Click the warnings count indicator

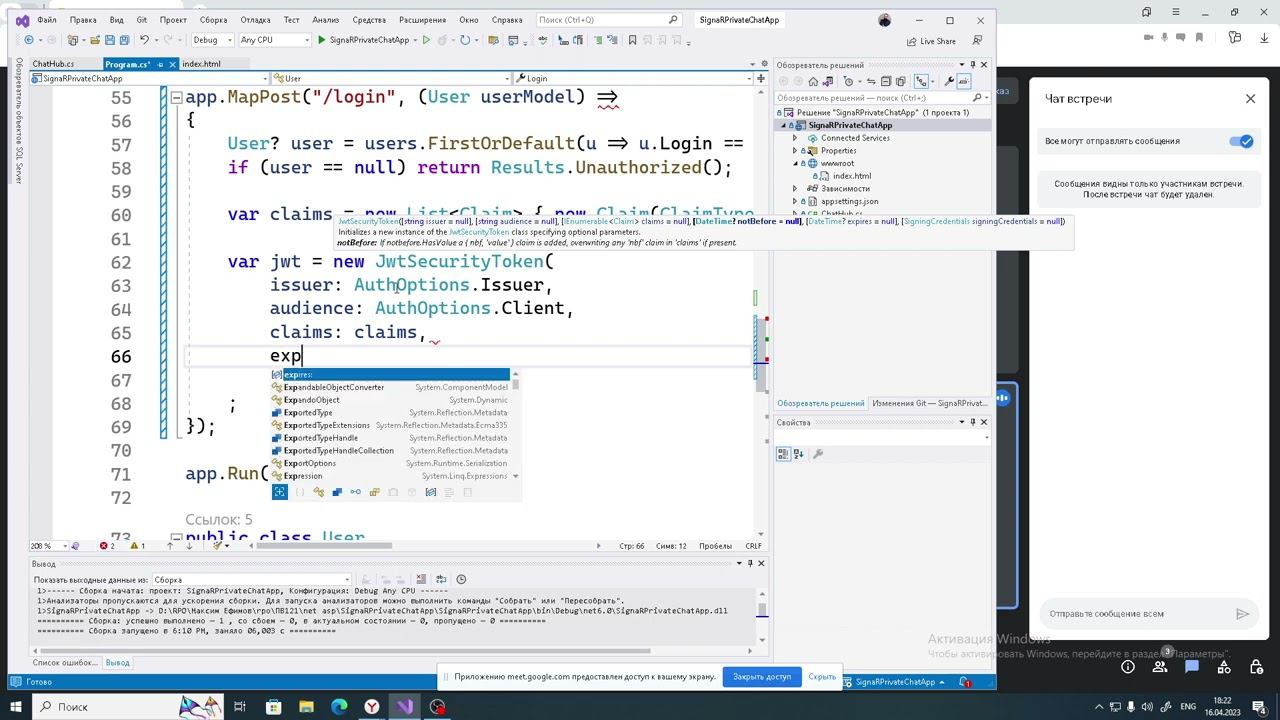[x=136, y=546]
